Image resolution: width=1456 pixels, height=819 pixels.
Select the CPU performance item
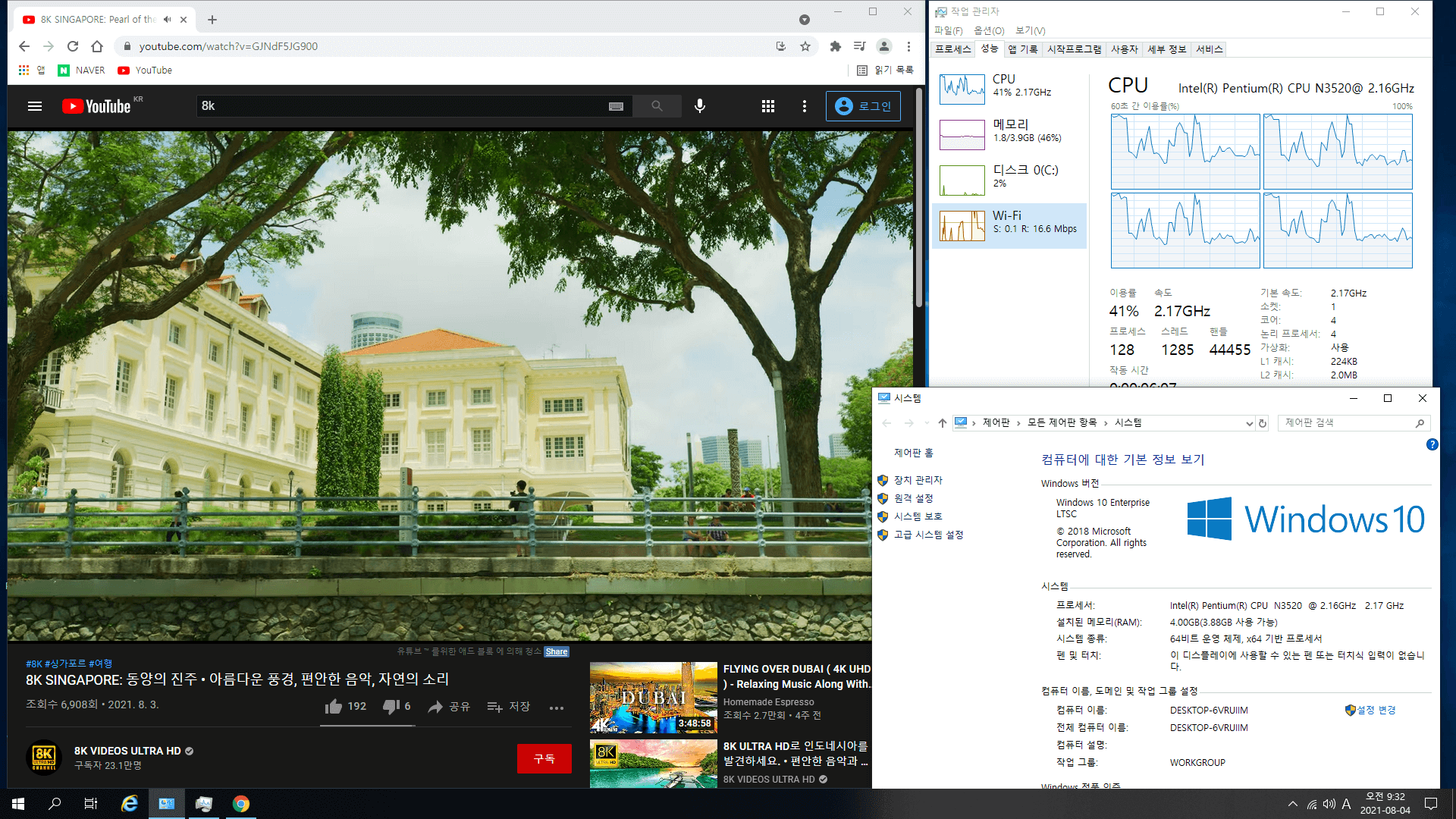pyautogui.click(x=1009, y=89)
